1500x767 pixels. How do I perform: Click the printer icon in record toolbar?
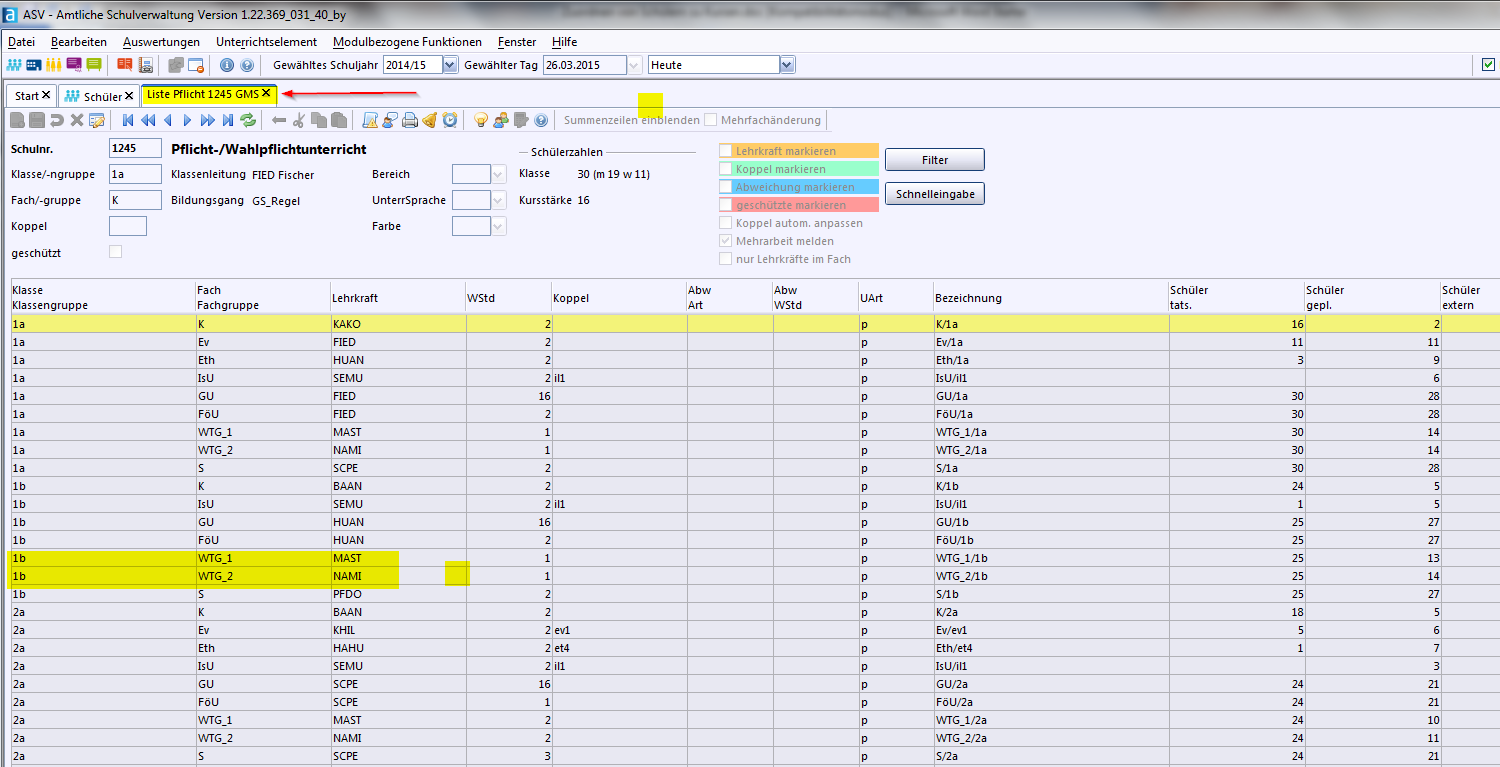[x=410, y=120]
